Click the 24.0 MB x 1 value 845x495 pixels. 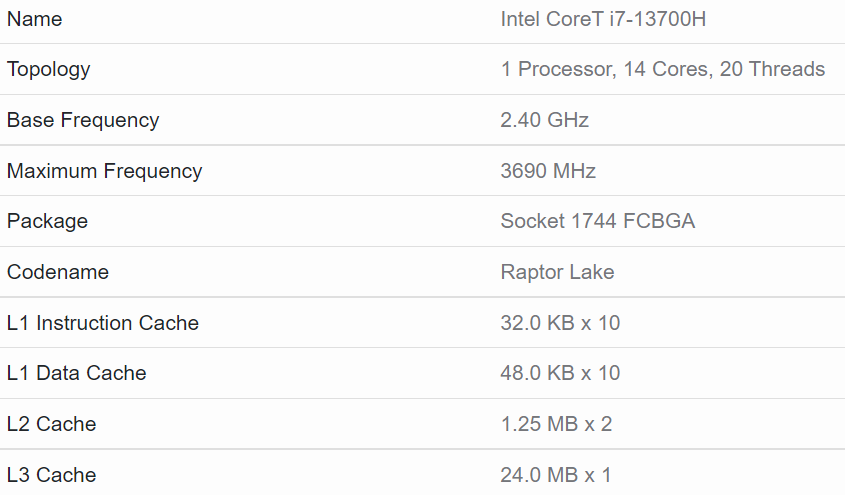(556, 475)
